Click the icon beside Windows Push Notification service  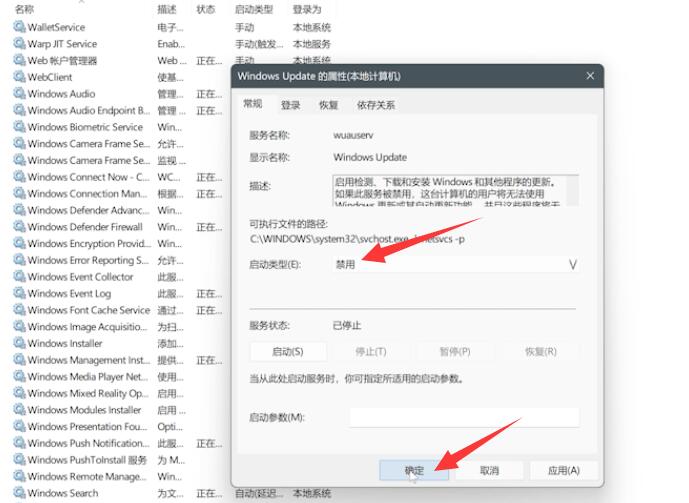[x=19, y=443]
